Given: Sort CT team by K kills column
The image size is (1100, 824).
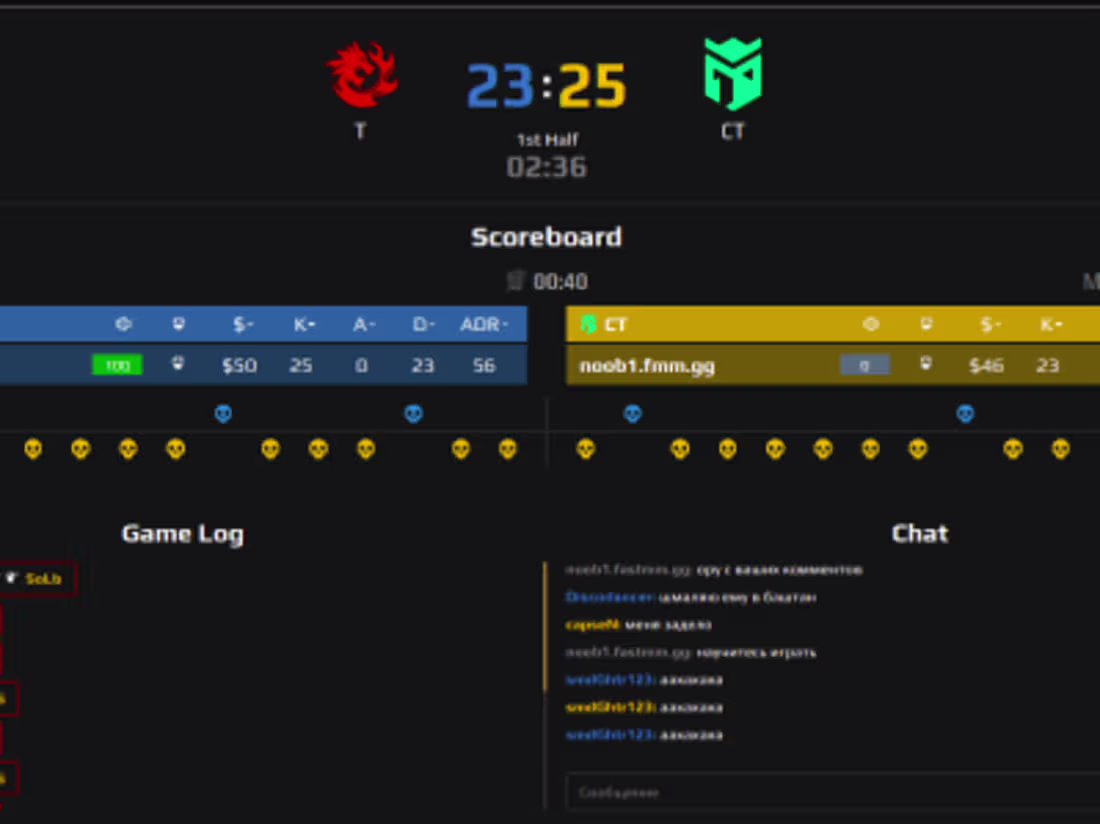Looking at the screenshot, I should (x=1051, y=324).
